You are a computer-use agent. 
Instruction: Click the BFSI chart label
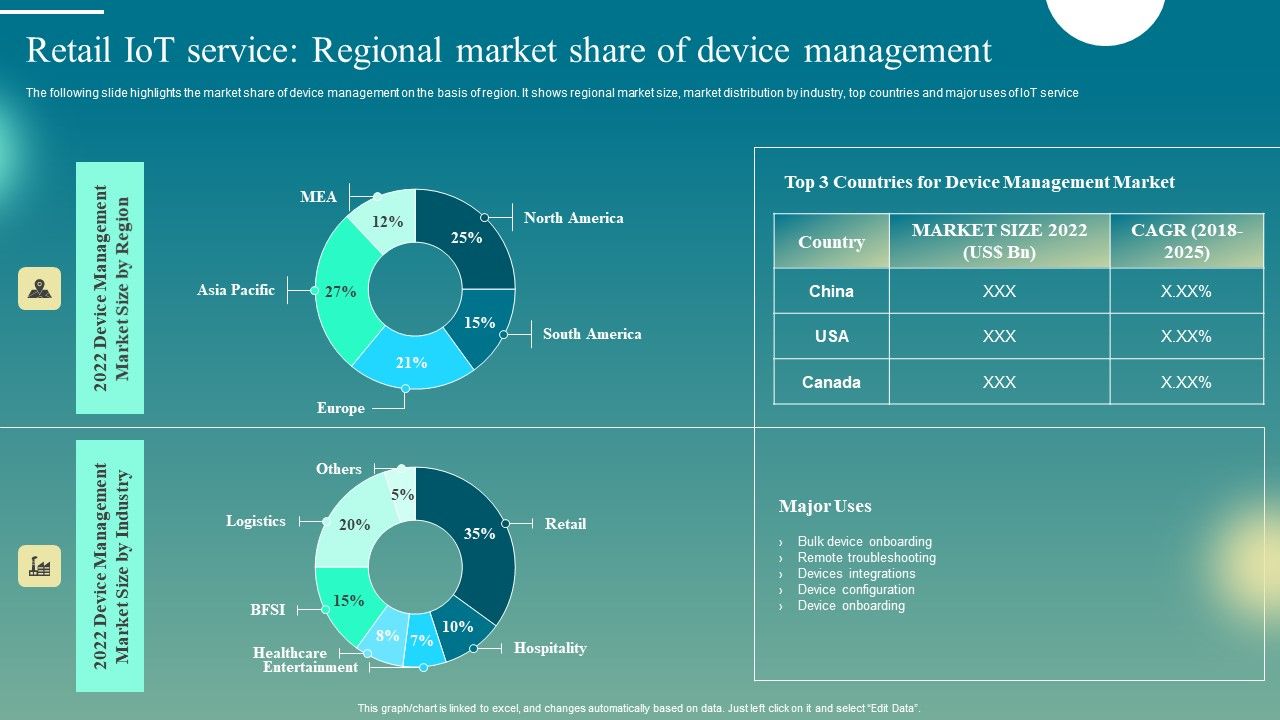tap(268, 610)
